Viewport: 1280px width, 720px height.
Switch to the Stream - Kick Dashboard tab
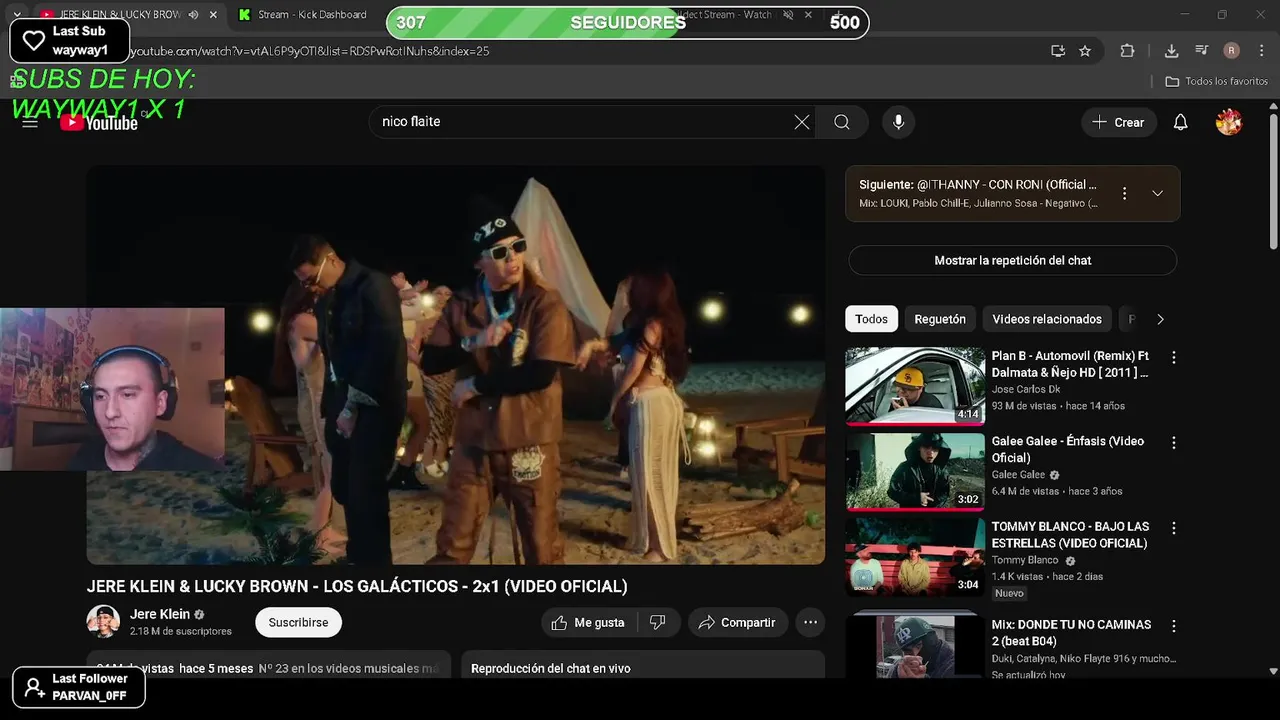303,15
